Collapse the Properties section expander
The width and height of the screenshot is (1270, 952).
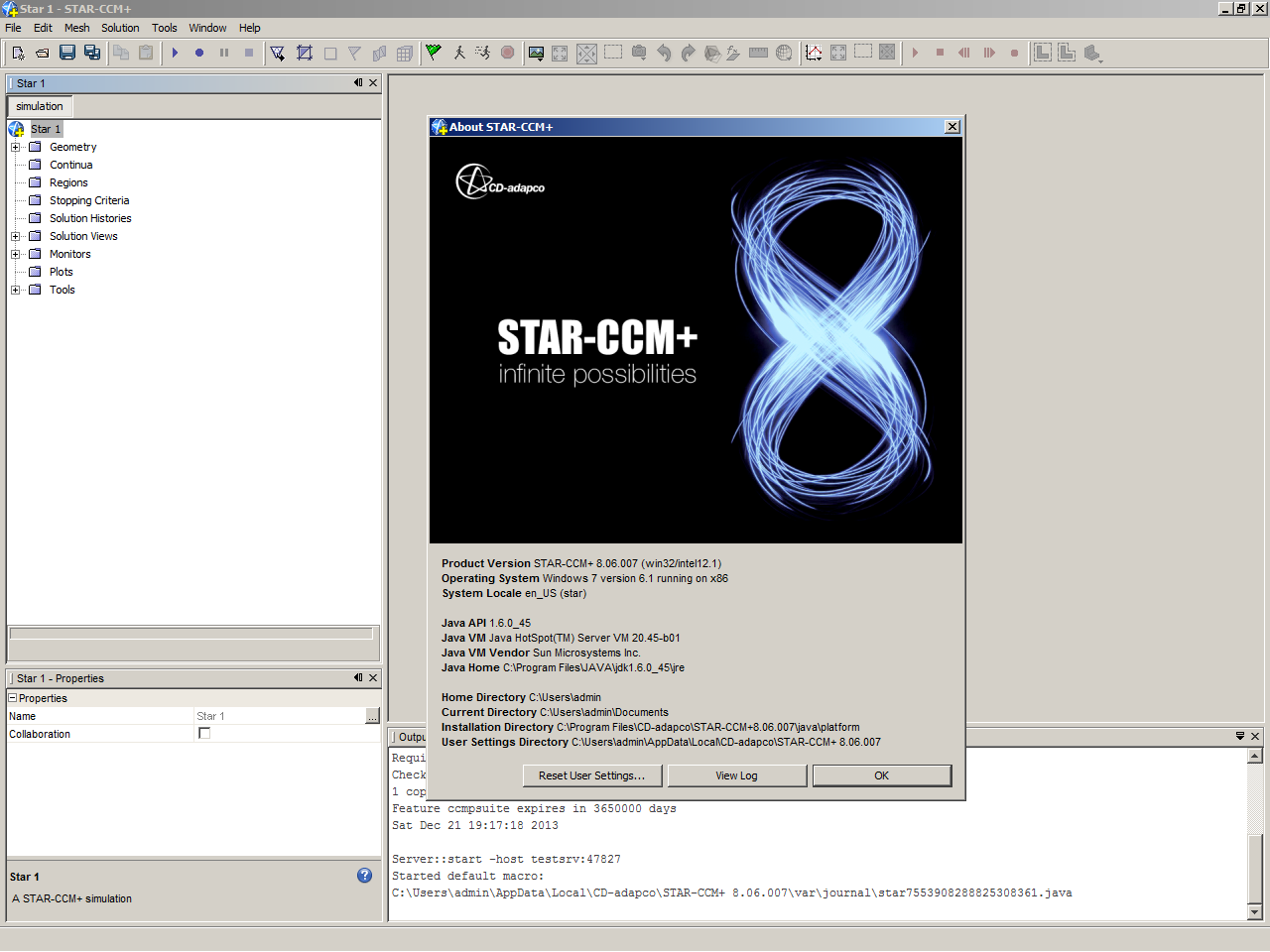(13, 698)
